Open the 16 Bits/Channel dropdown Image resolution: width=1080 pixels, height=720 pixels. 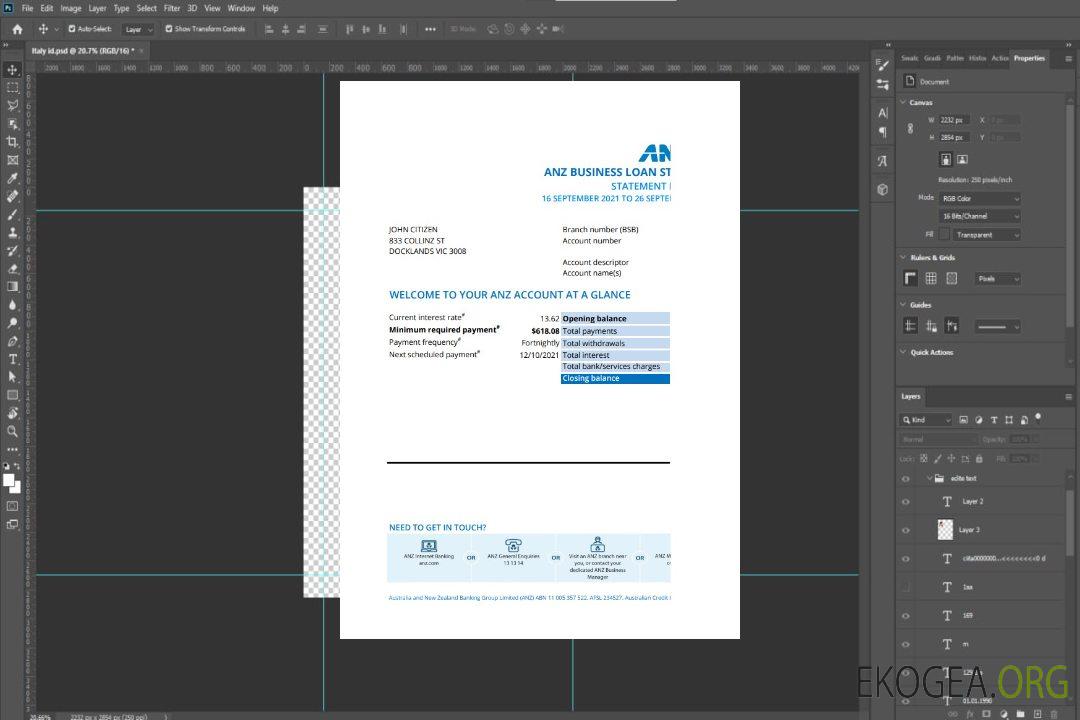(980, 216)
